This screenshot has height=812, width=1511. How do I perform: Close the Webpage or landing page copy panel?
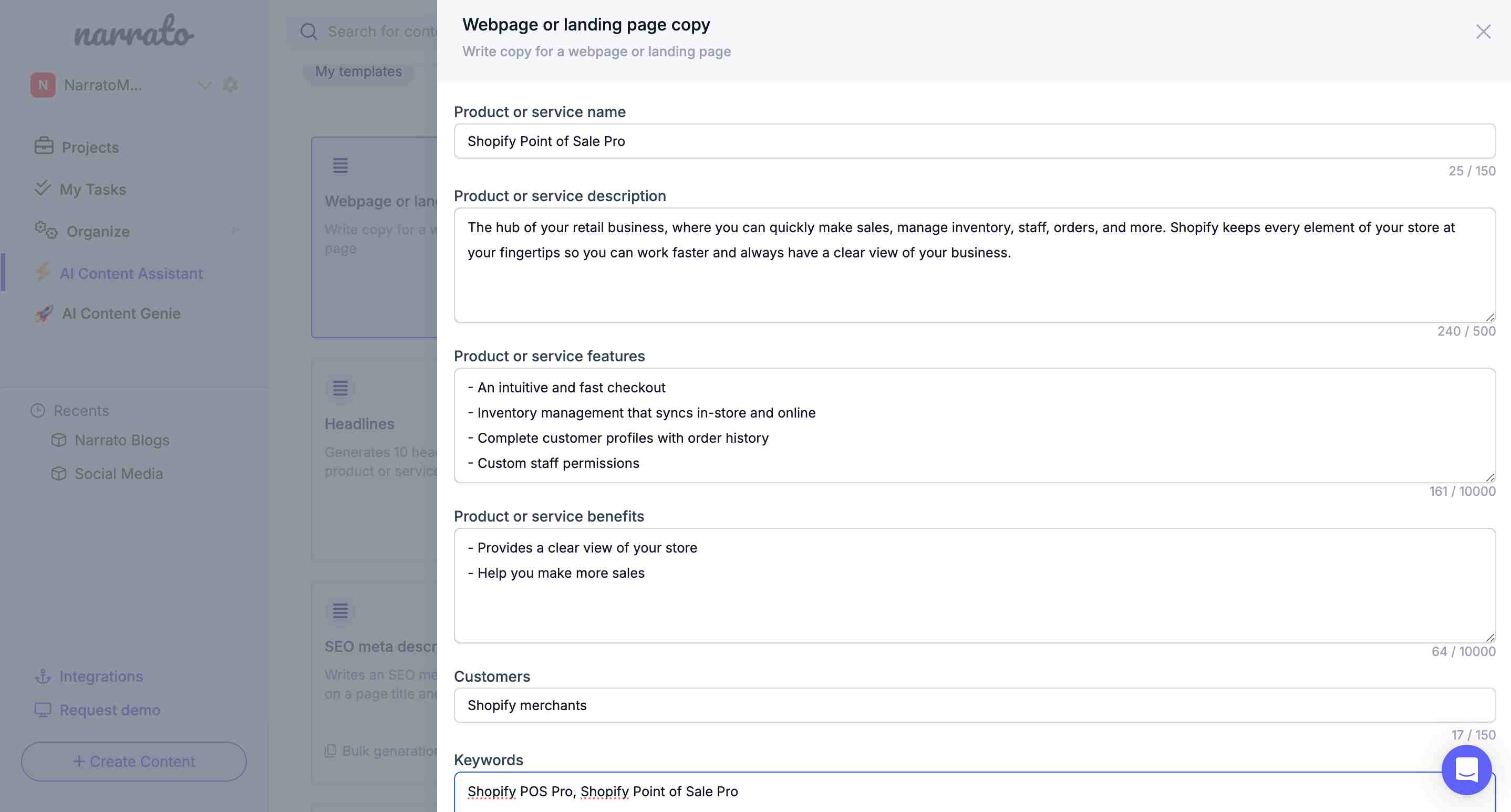pos(1483,32)
